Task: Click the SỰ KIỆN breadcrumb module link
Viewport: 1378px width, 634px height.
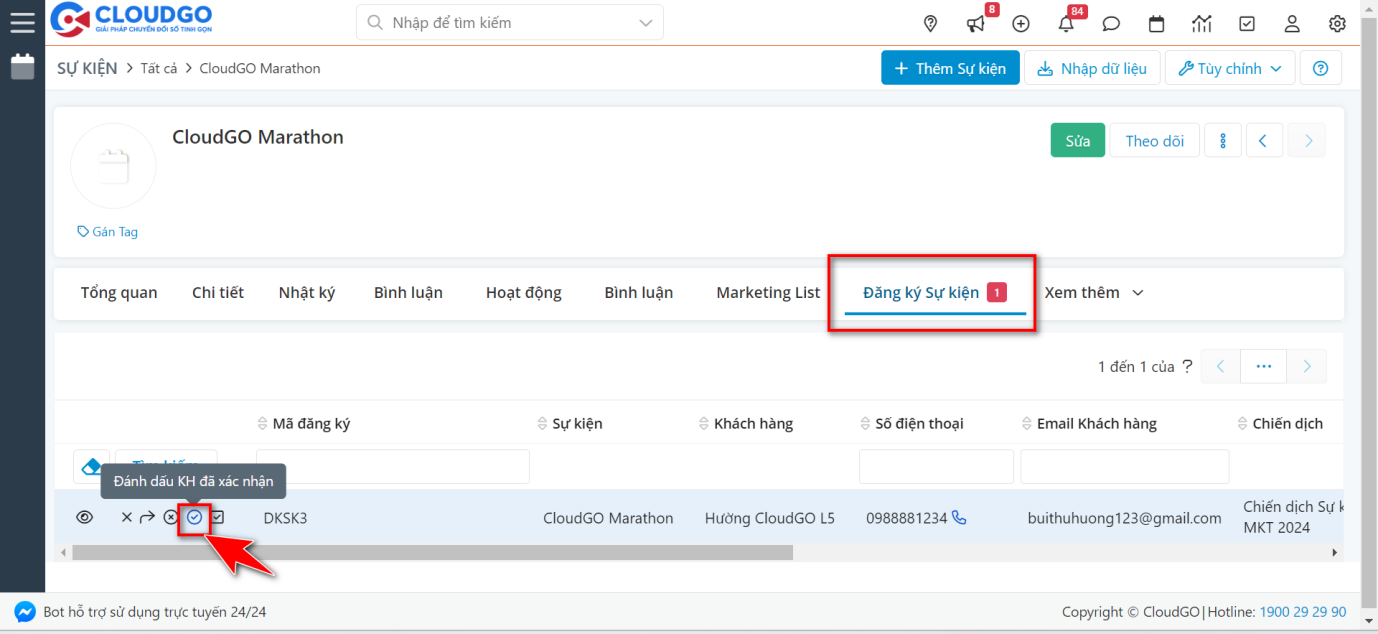Action: coord(87,68)
